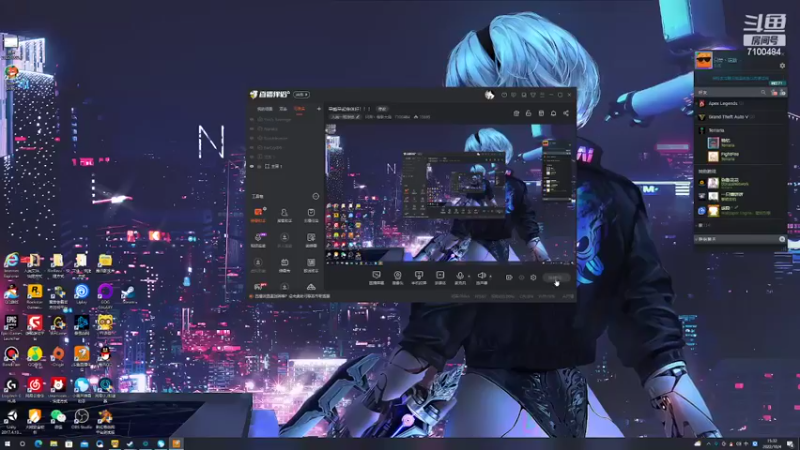Screen dimensions: 800x450
Task: Click user avatar in streaming app title bar
Action: pos(489,95)
